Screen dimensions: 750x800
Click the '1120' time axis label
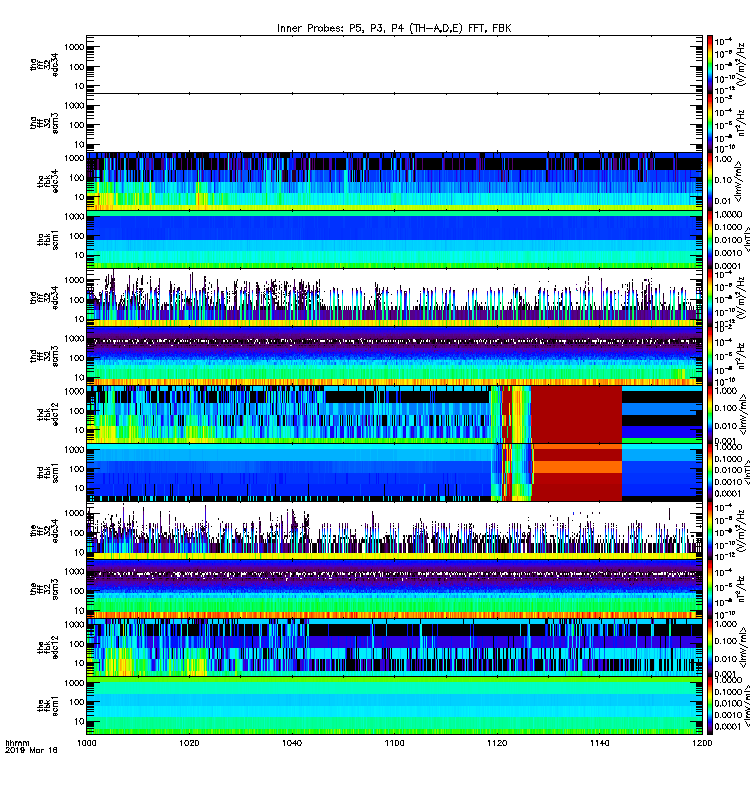tap(497, 743)
